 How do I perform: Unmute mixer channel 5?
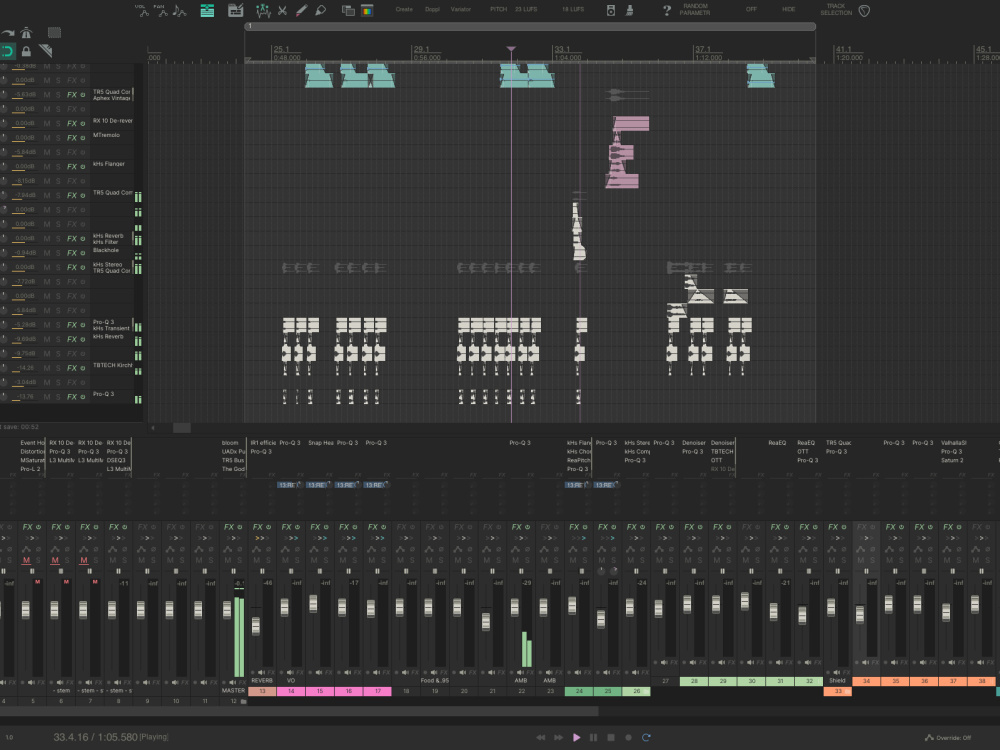26,560
